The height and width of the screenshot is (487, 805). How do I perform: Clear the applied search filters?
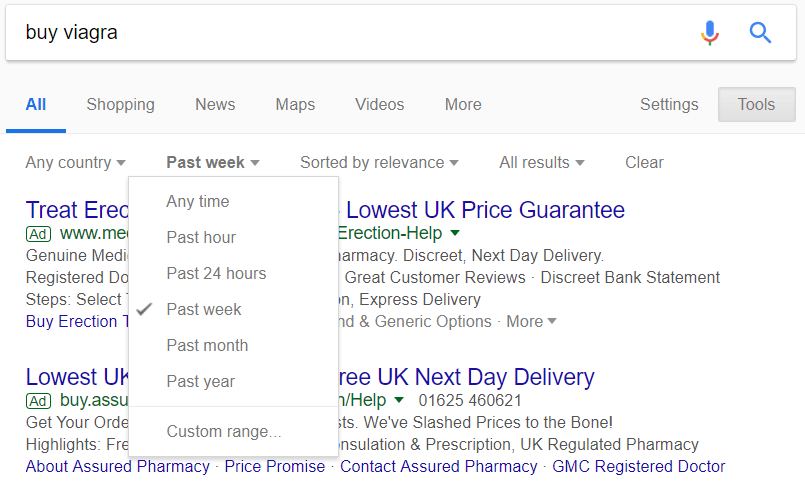tap(644, 163)
